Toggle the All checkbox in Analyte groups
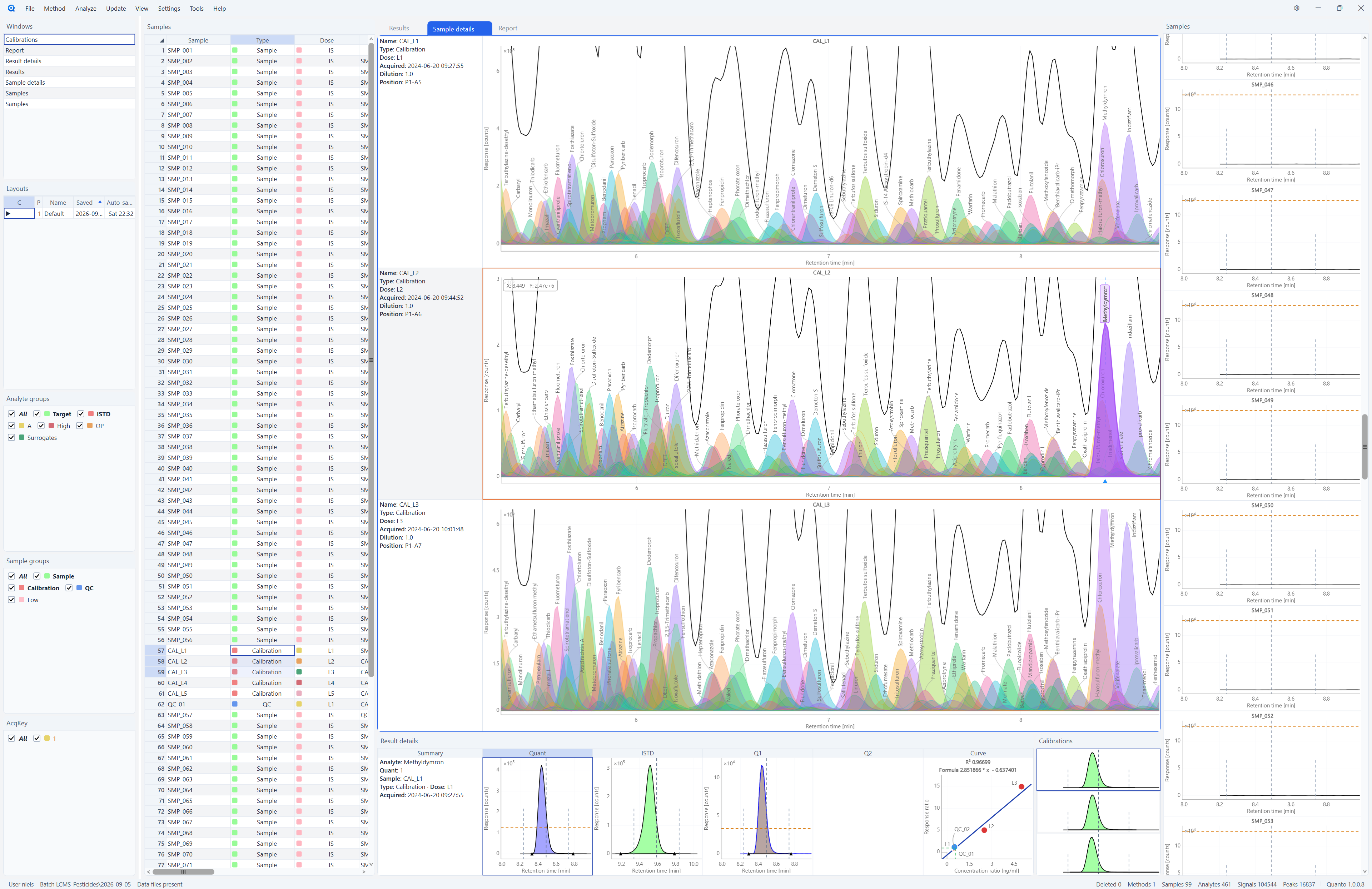Image resolution: width=1372 pixels, height=889 pixels. pos(11,414)
